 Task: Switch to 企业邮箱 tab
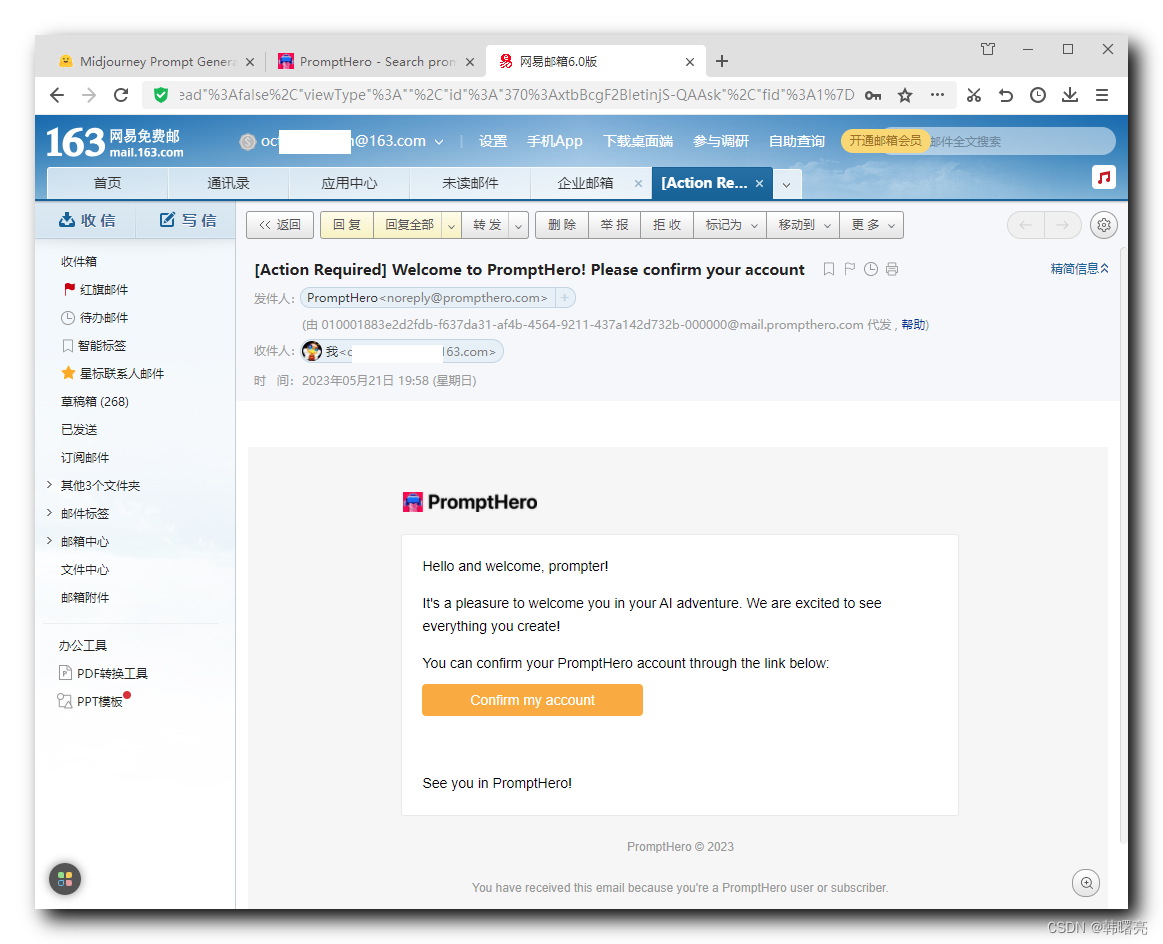tap(585, 183)
